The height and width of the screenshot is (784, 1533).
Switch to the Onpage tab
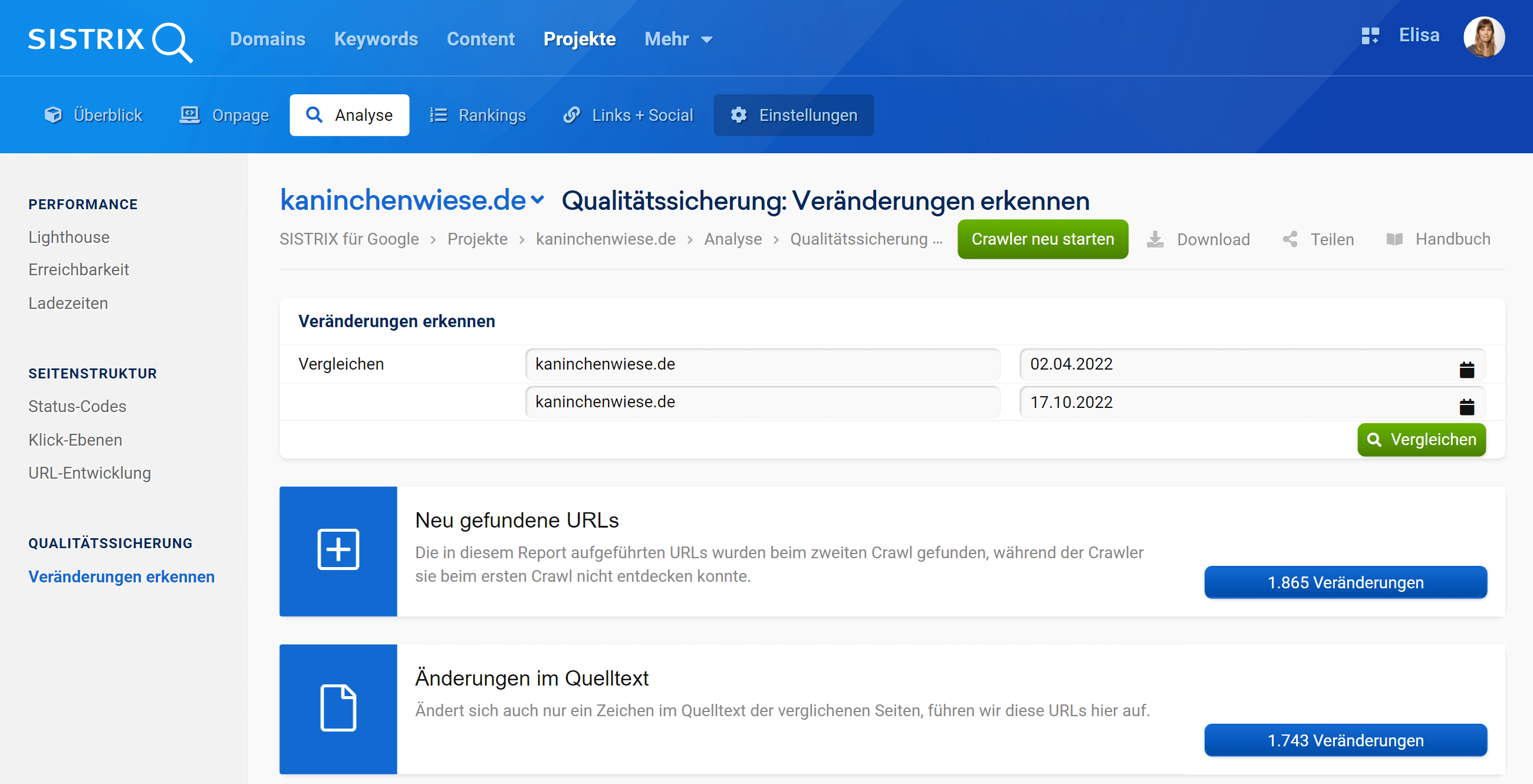click(x=225, y=115)
